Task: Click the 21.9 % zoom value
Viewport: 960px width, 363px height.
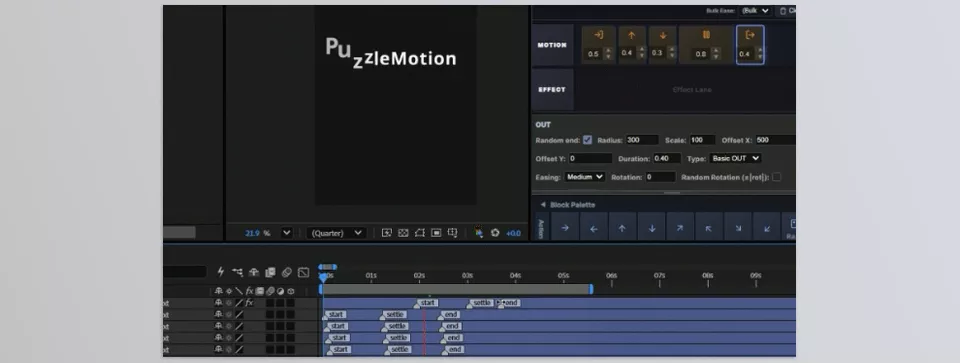Action: 258,233
